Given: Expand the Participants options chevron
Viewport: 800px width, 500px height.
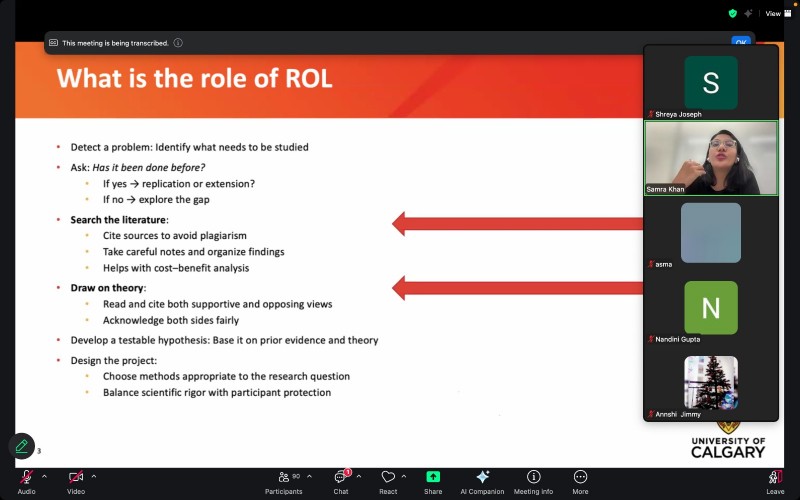Looking at the screenshot, I should pyautogui.click(x=309, y=476).
